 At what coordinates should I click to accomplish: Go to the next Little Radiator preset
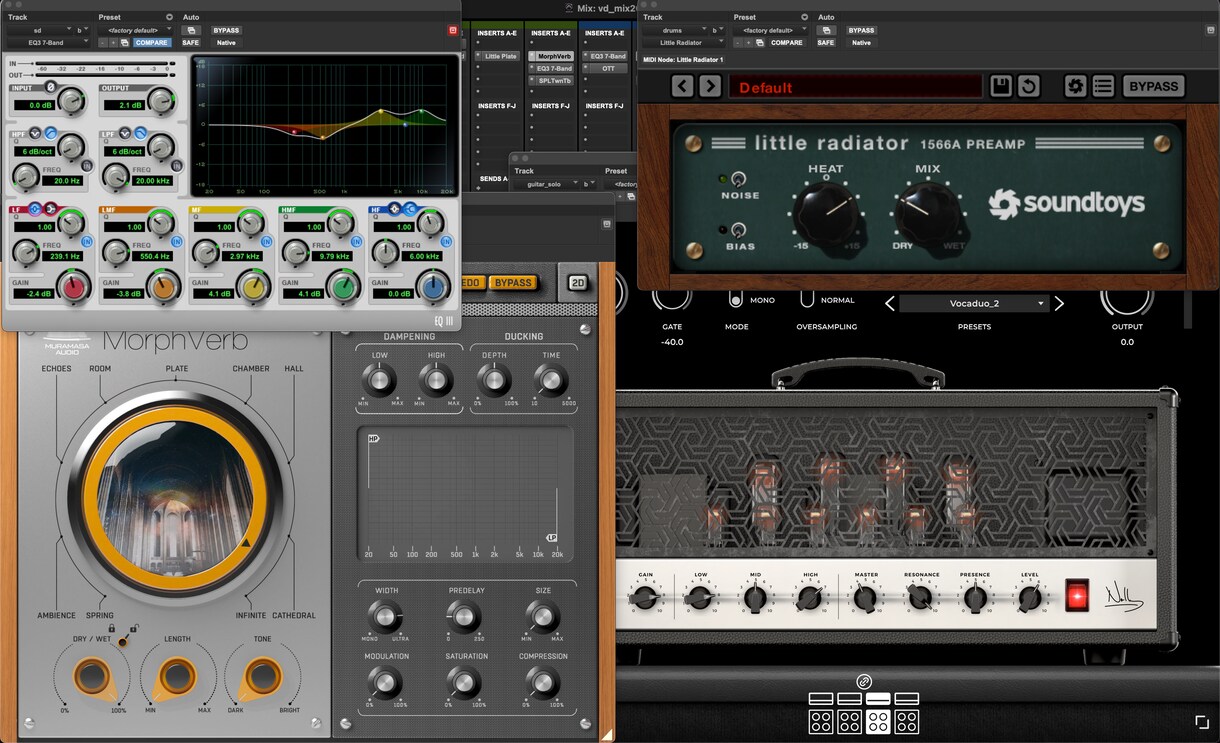coord(710,87)
